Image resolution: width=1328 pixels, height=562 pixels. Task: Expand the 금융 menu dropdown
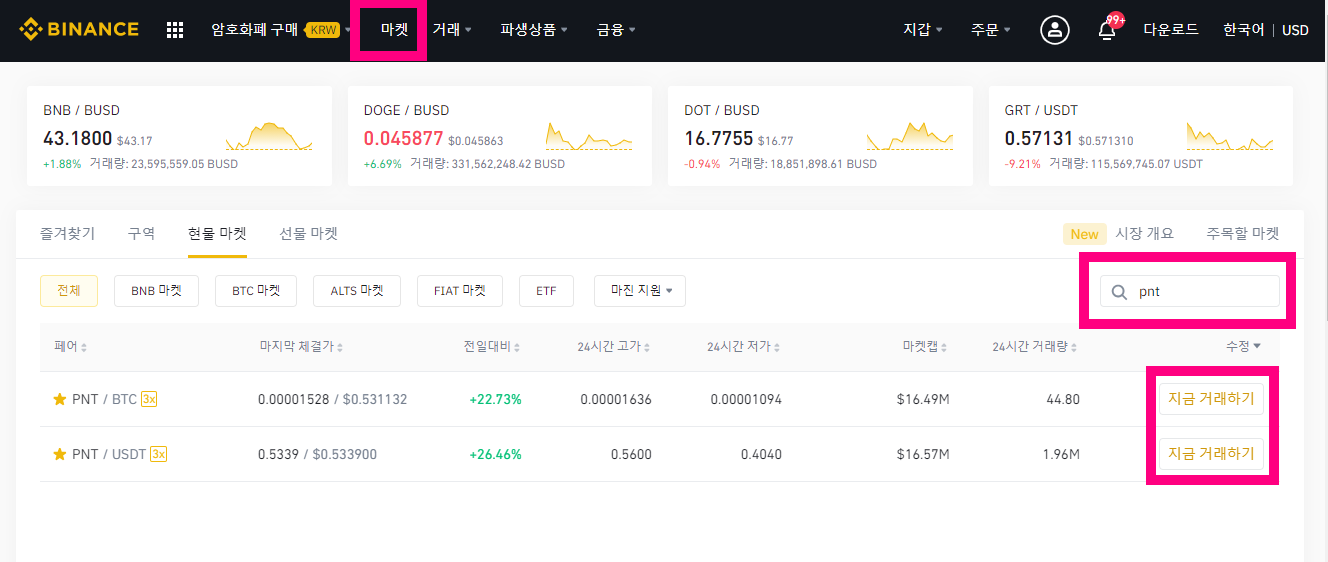tap(616, 30)
